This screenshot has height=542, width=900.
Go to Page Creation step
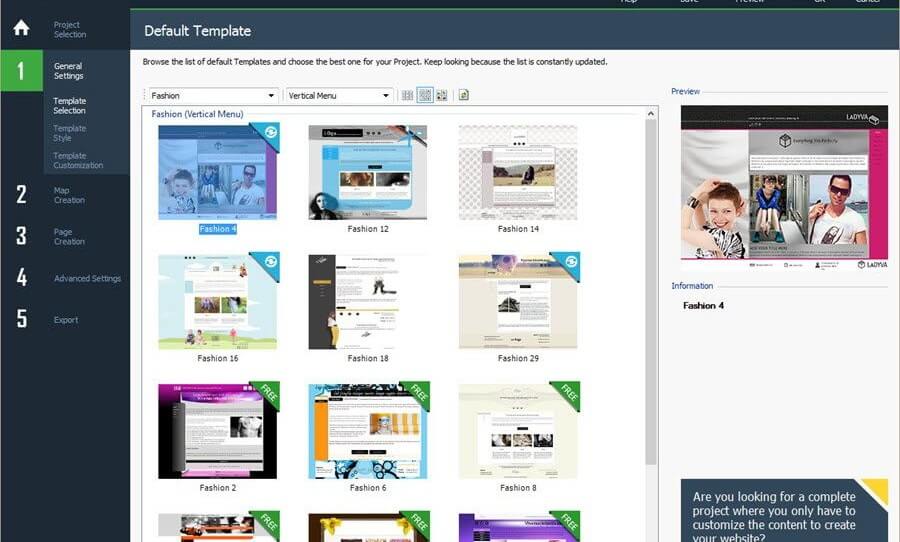click(69, 237)
